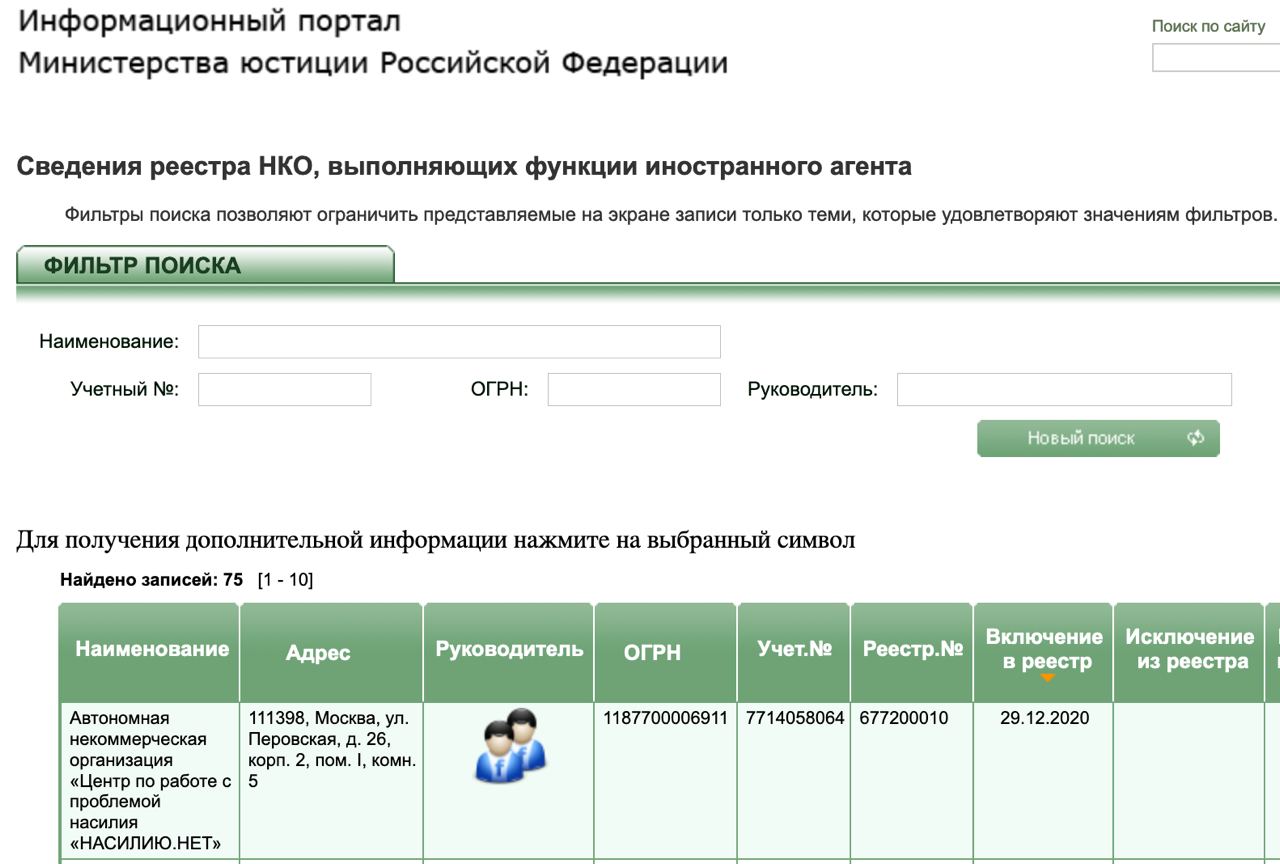Screen dimensions: 1280x864
Task: Click the Учетный №: filter label
Action: (125, 389)
